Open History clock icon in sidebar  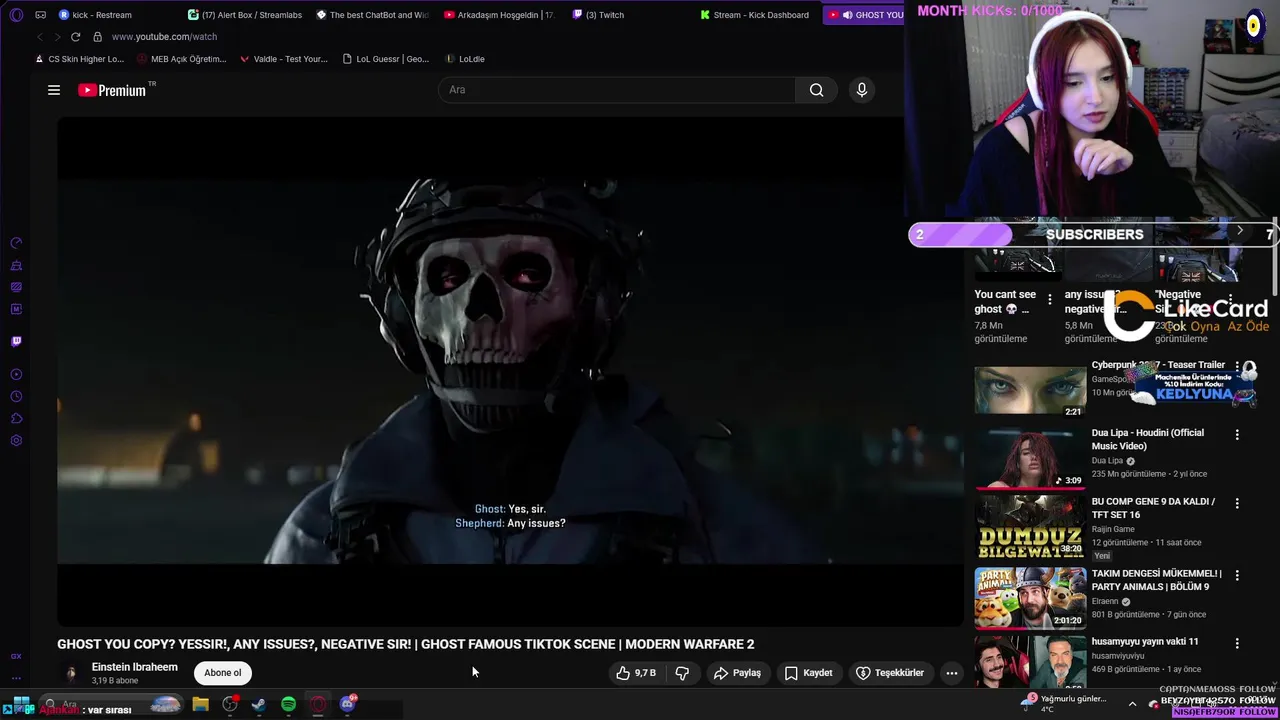tap(16, 396)
